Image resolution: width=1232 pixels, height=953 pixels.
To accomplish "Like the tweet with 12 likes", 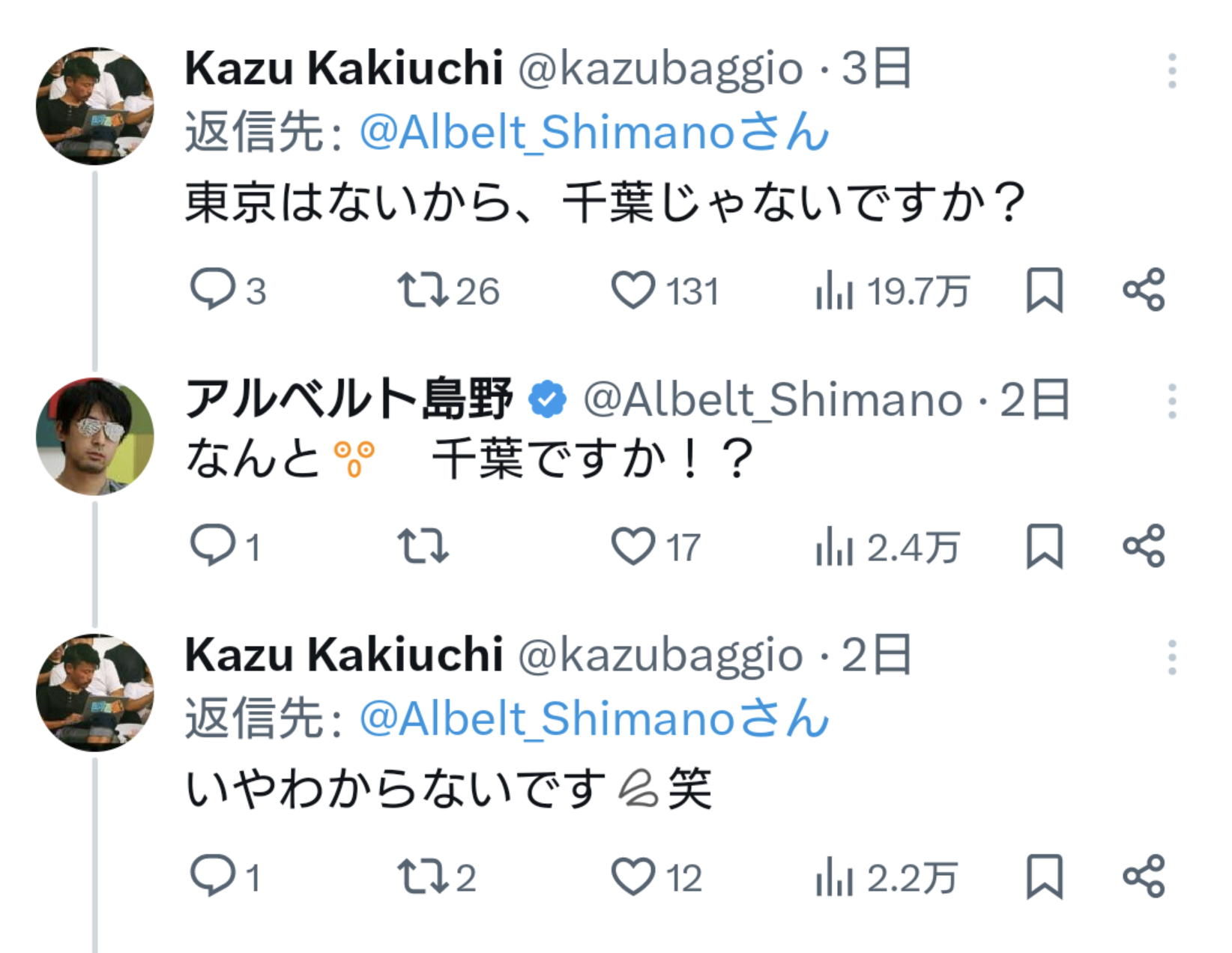I will click(633, 877).
